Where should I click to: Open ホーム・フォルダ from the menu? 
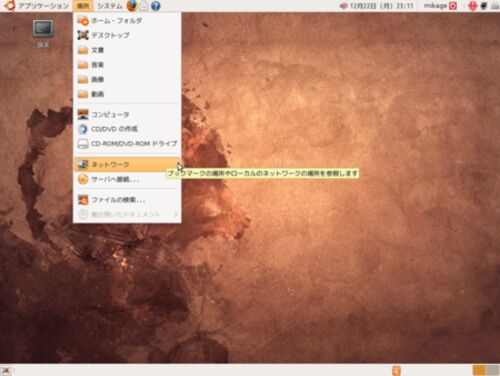click(127, 20)
